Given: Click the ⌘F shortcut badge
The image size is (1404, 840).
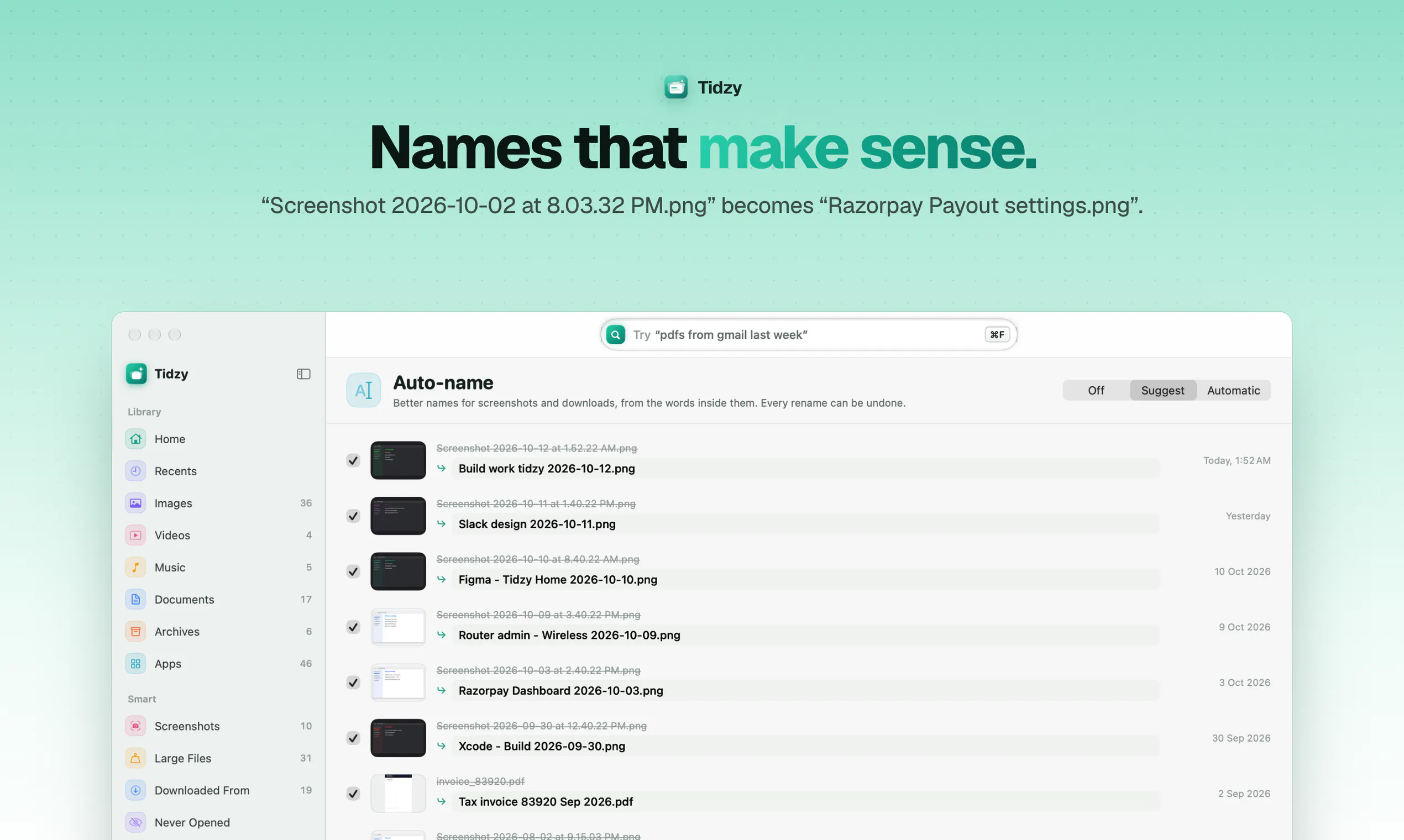Looking at the screenshot, I should [x=997, y=334].
